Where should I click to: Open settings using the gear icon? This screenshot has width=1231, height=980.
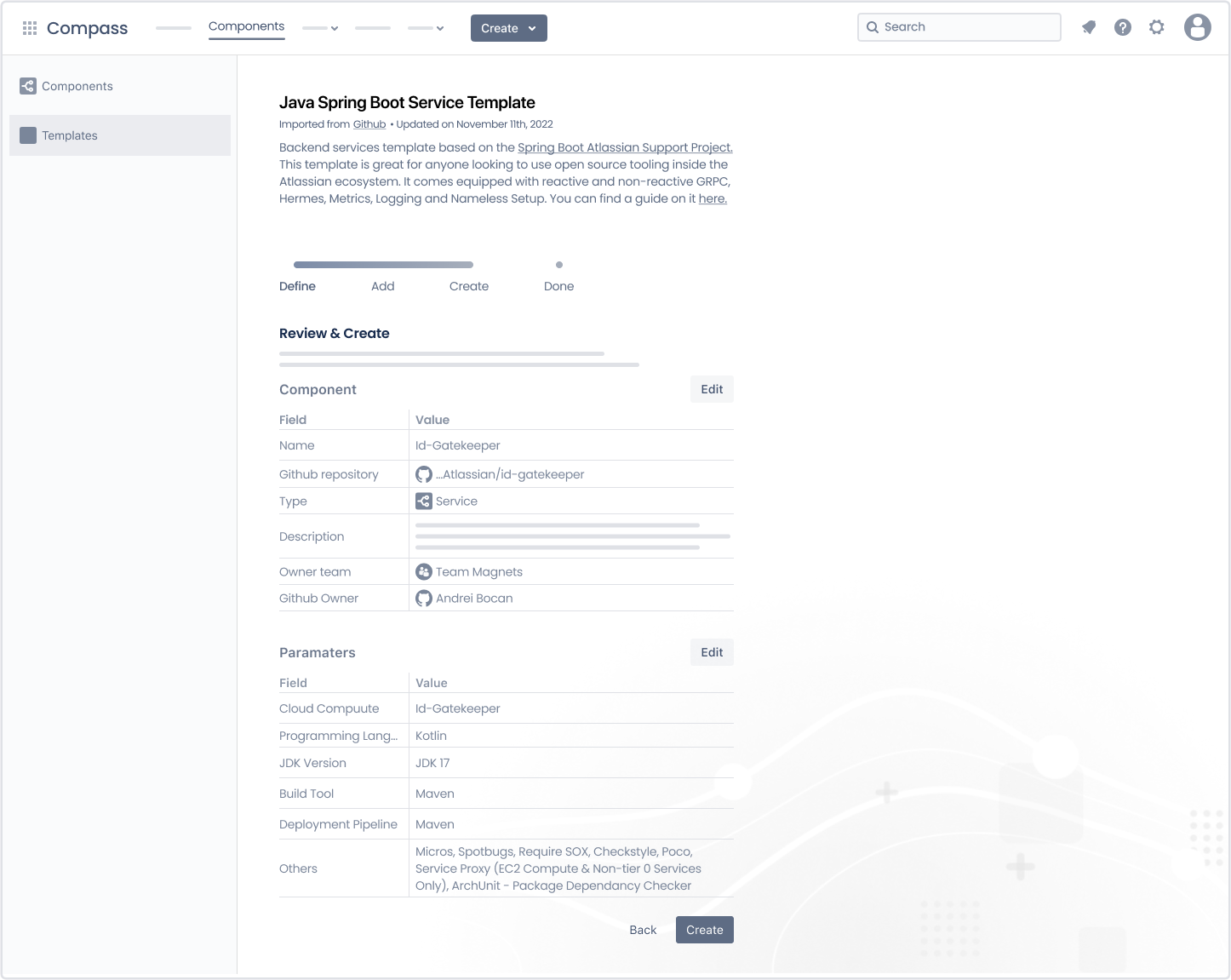click(x=1156, y=26)
